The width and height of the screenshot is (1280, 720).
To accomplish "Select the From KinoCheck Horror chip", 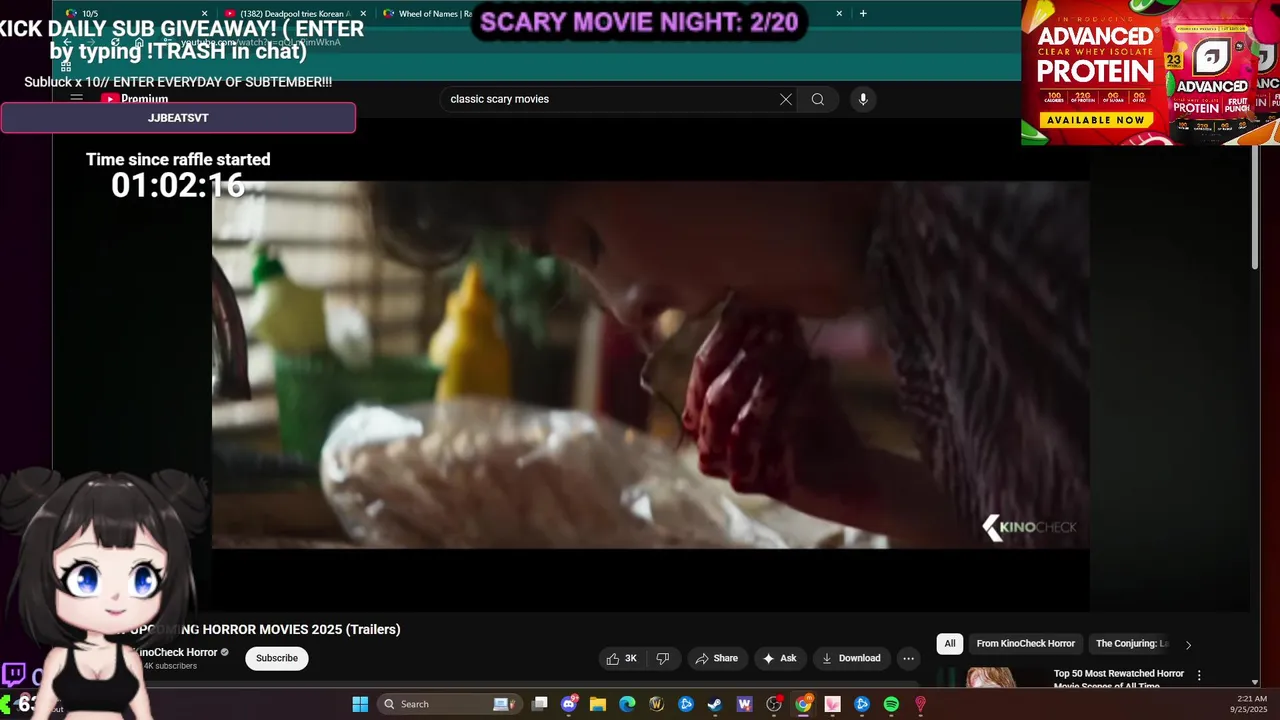I will (x=1025, y=644).
